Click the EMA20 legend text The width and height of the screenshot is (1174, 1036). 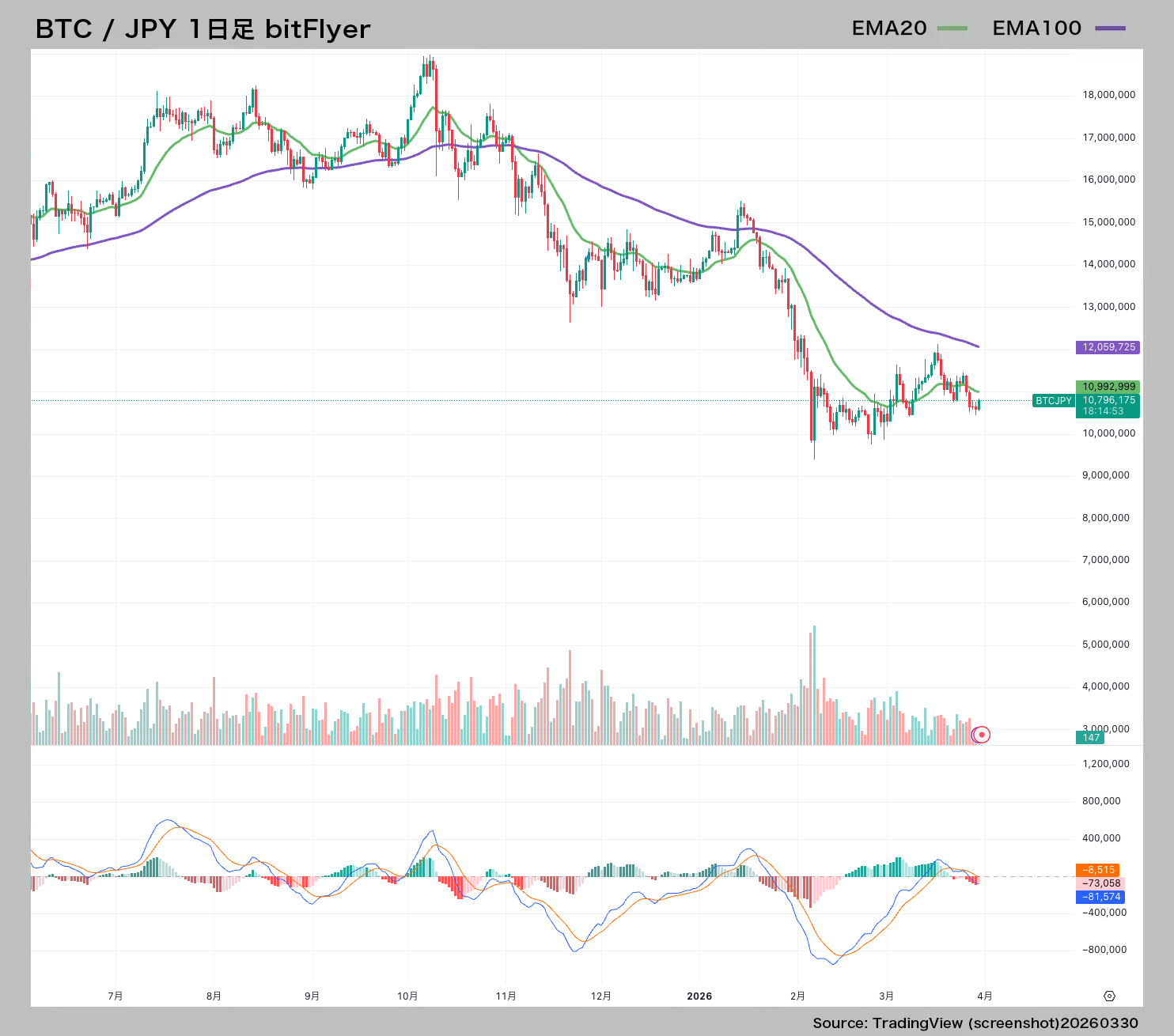click(x=889, y=28)
